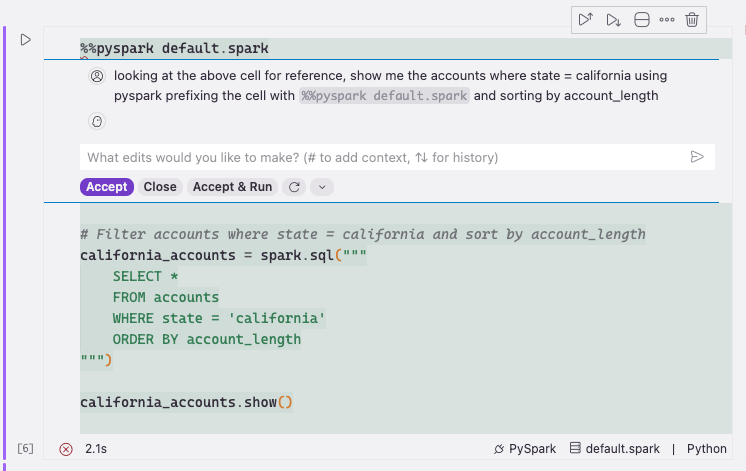Click the california_accounts.show() line
Viewport: 746px width, 471px height.
[186, 402]
